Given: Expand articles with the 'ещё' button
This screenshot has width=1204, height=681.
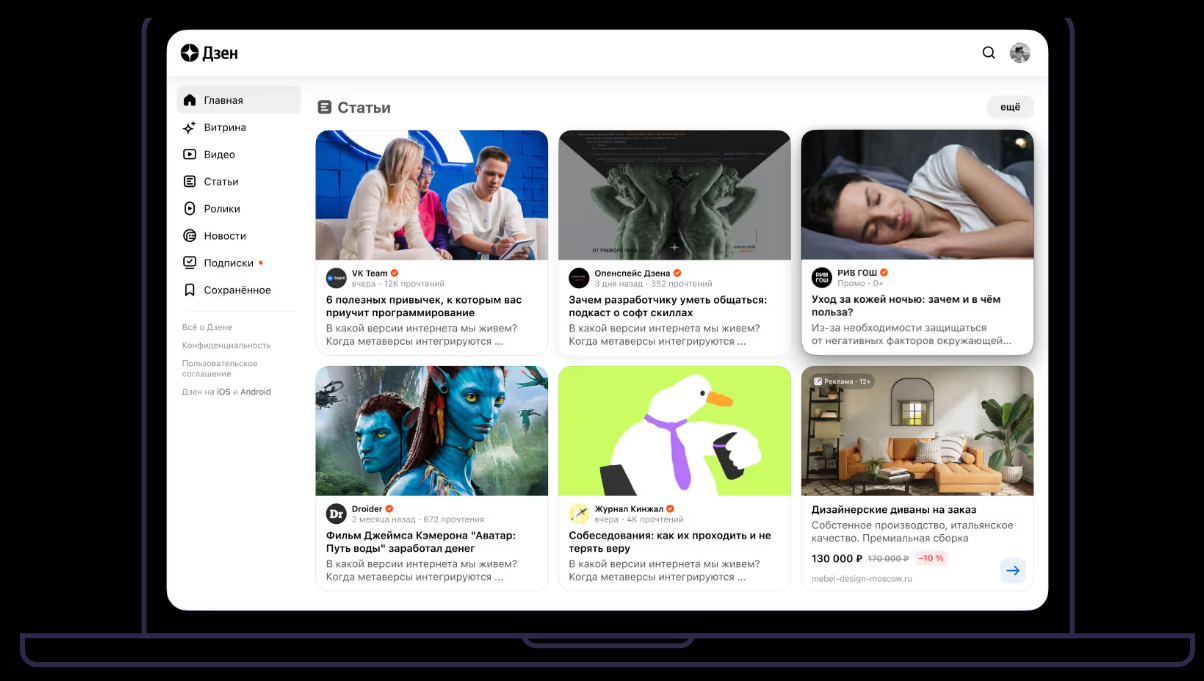Looking at the screenshot, I should pyautogui.click(x=1010, y=107).
